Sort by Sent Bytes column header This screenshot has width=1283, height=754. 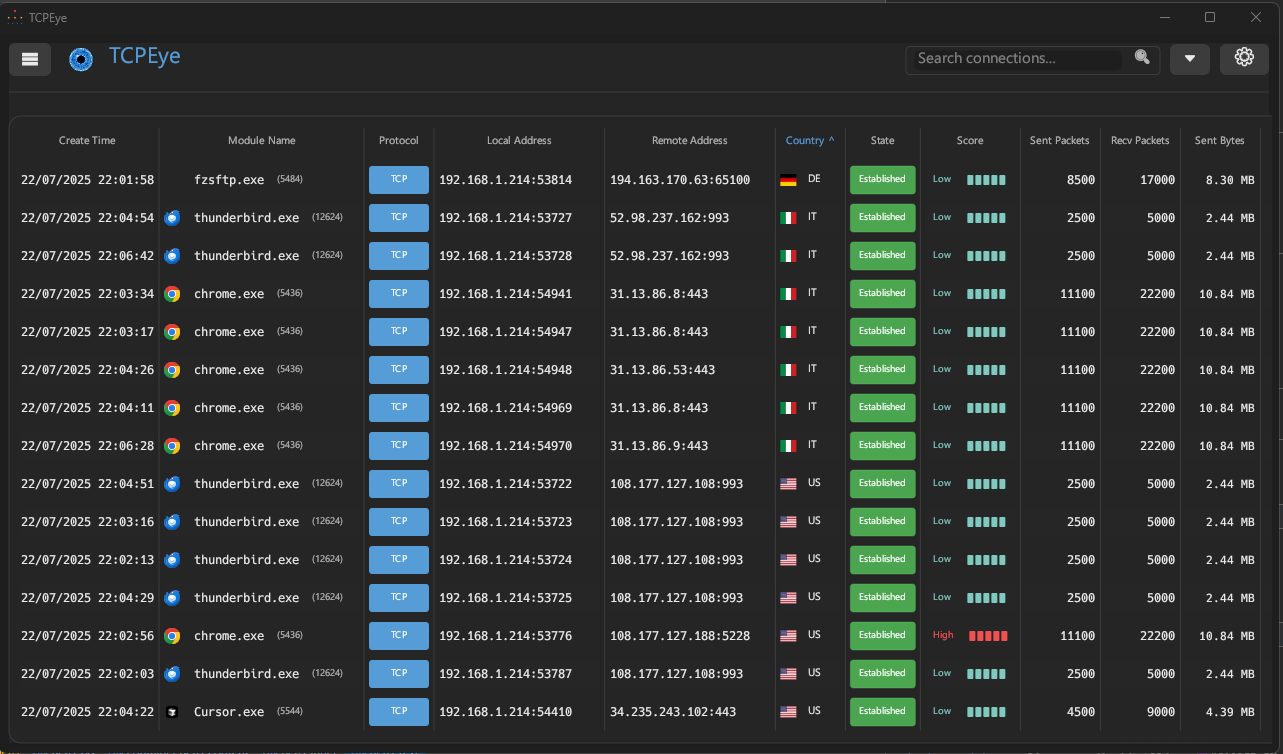click(1220, 141)
